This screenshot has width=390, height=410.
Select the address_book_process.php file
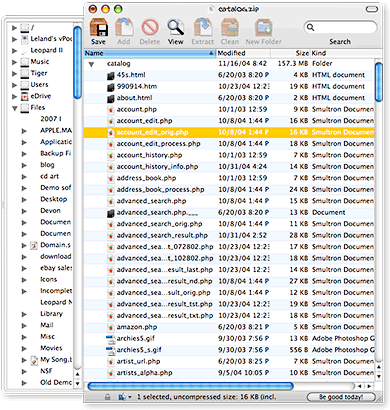pos(160,190)
